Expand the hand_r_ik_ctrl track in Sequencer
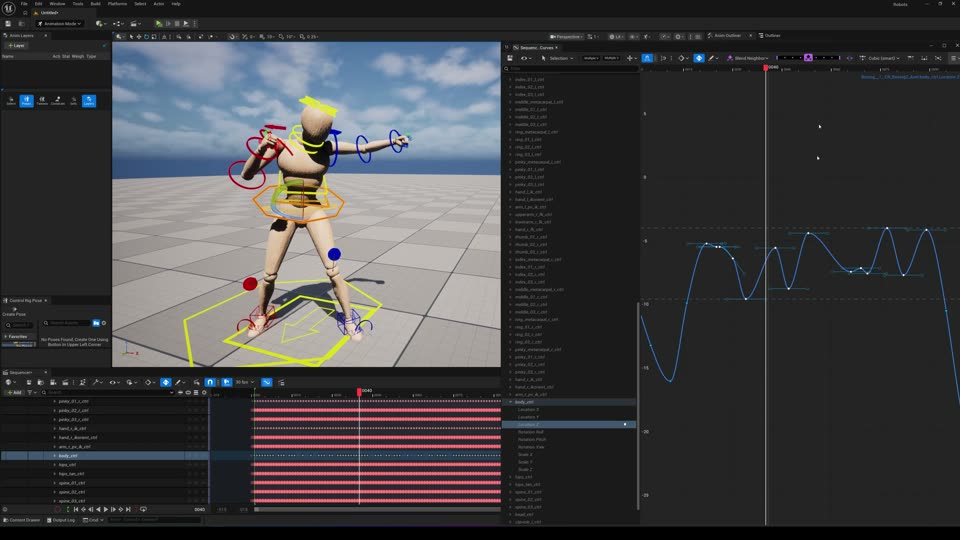The image size is (960, 540). point(54,429)
